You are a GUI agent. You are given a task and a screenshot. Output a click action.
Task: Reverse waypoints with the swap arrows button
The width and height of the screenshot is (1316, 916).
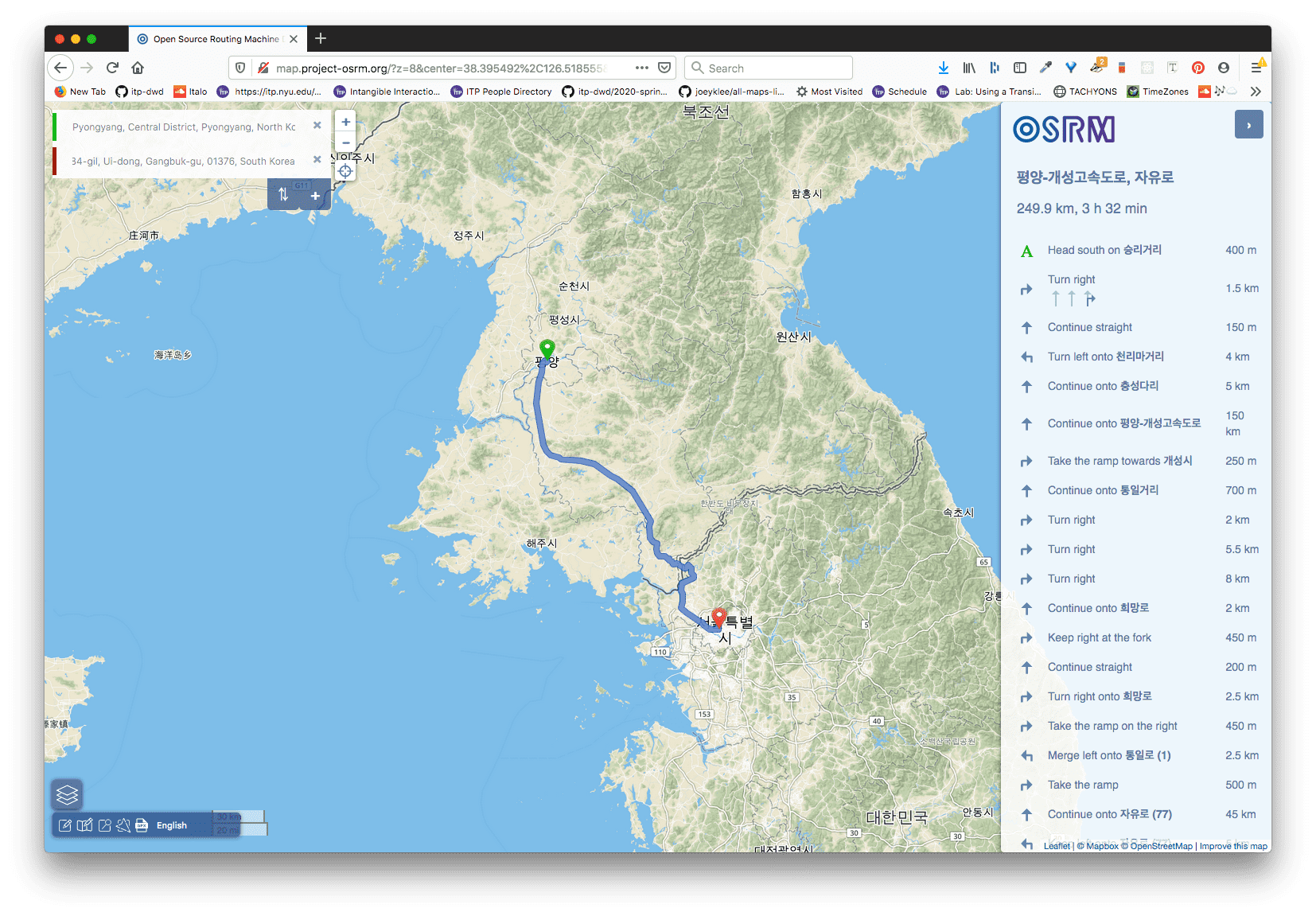point(283,195)
